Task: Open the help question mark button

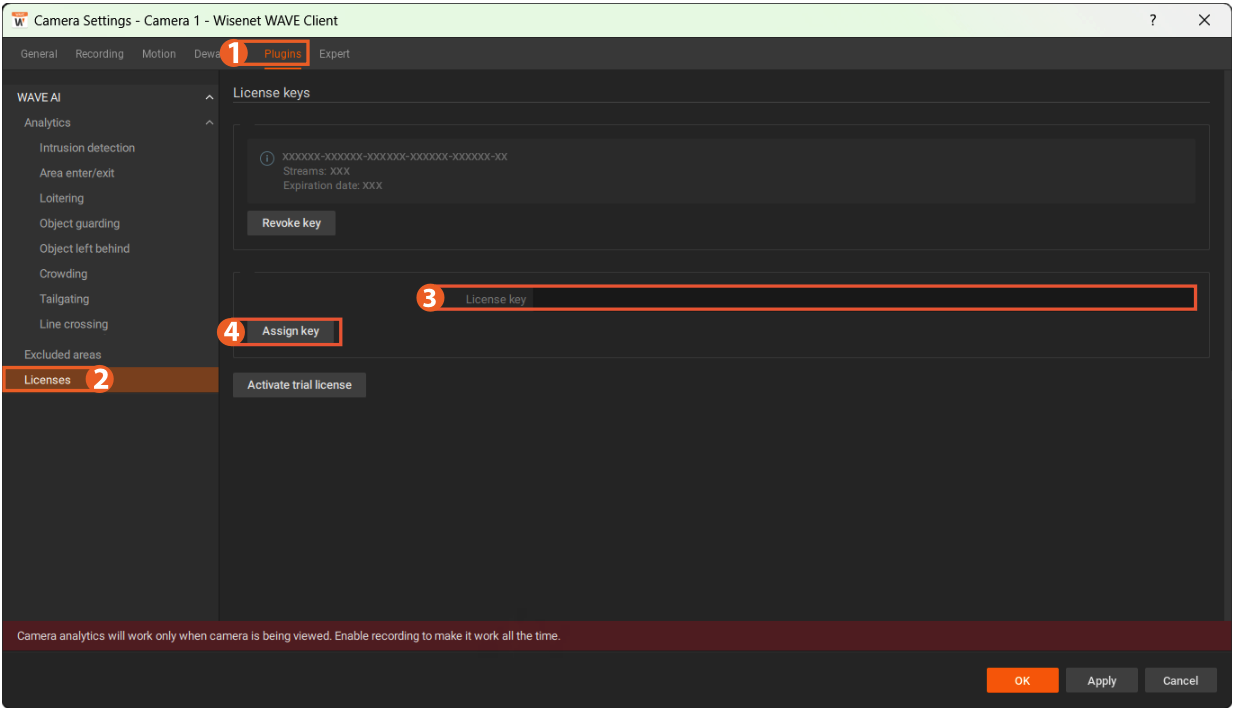Action: tap(1153, 20)
